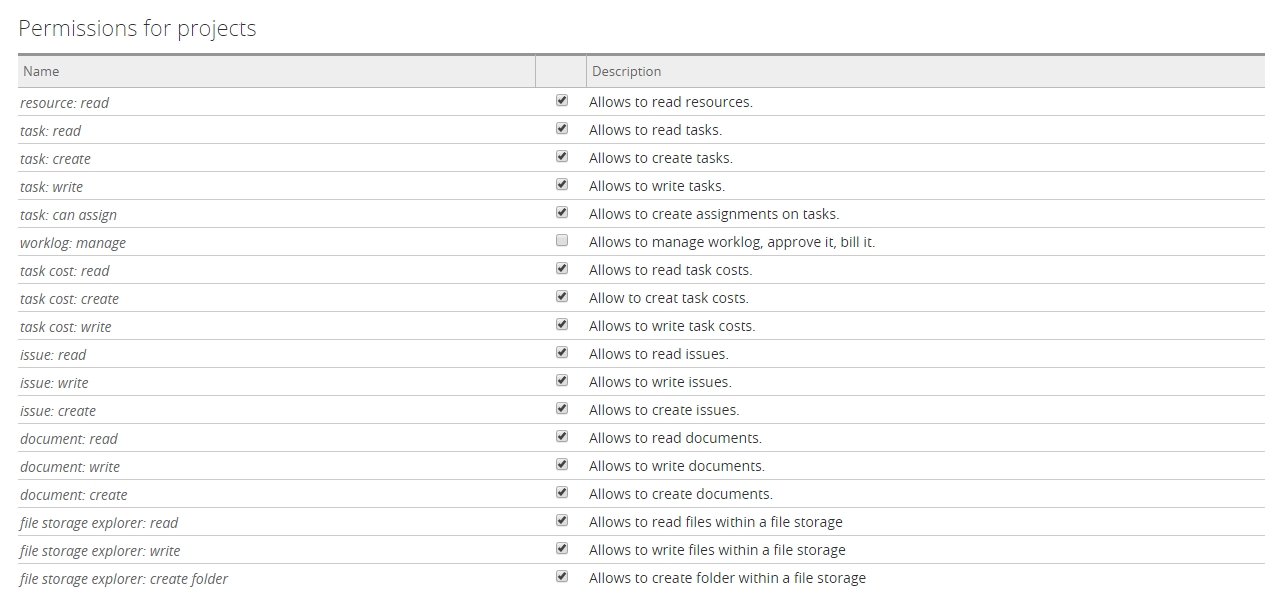Image resolution: width=1273 pixels, height=589 pixels.
Task: Toggle the task: create checkbox
Action: point(562,157)
